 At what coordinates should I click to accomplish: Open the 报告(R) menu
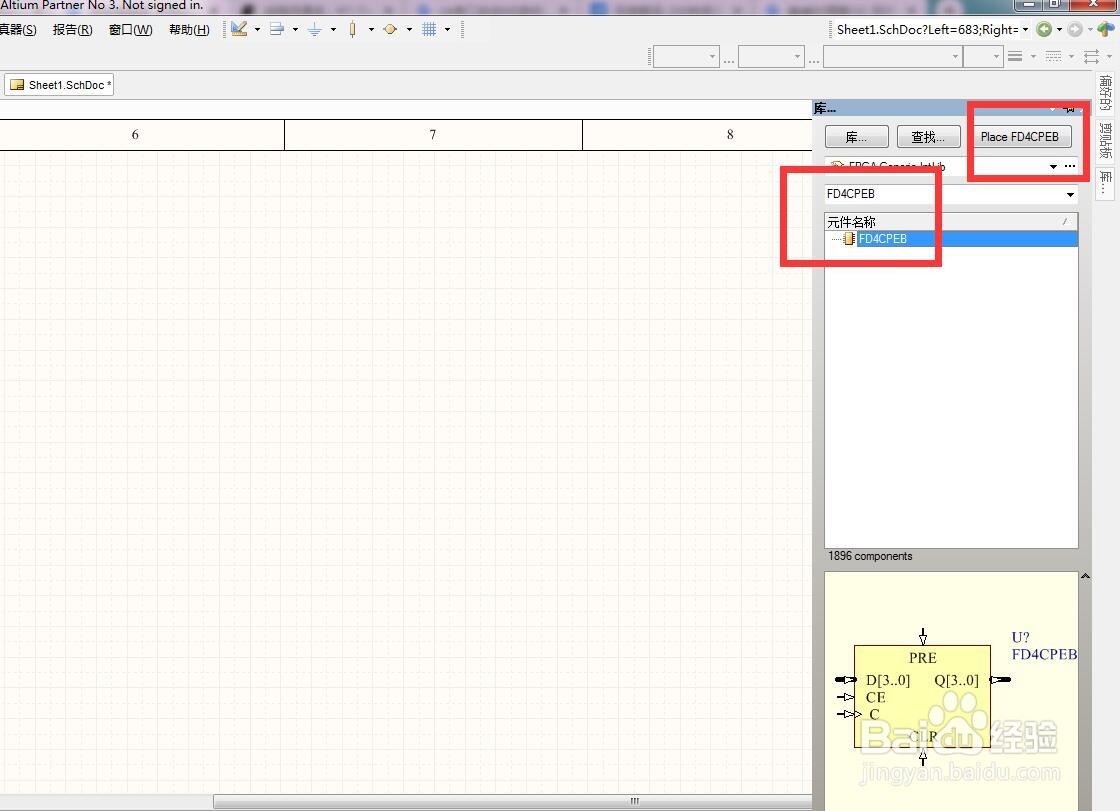tap(72, 29)
